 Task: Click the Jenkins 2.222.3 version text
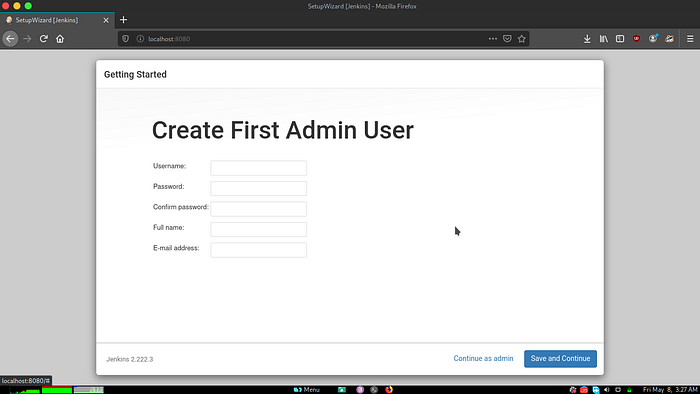(x=129, y=359)
